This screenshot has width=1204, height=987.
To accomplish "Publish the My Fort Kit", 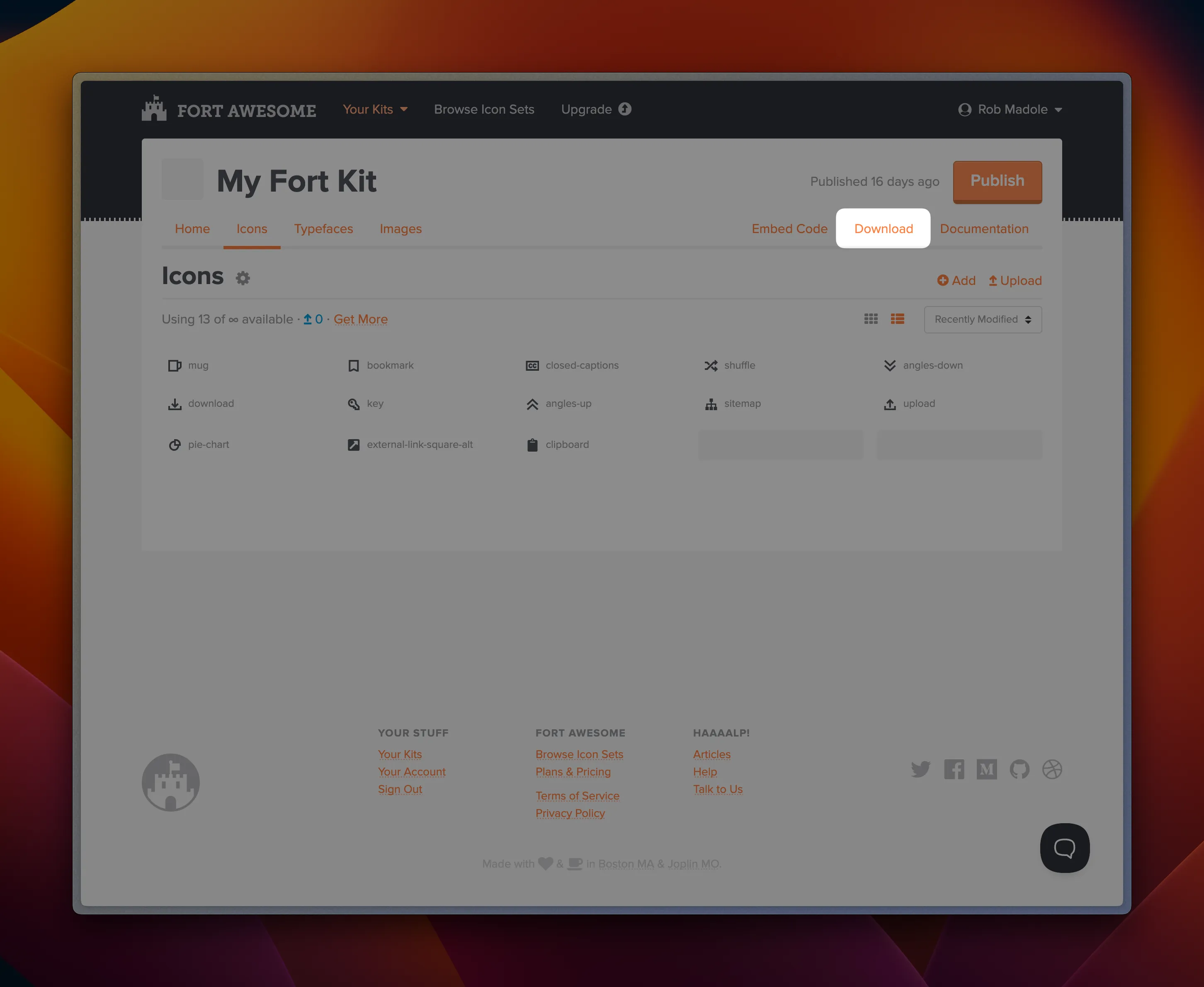I will coord(997,181).
